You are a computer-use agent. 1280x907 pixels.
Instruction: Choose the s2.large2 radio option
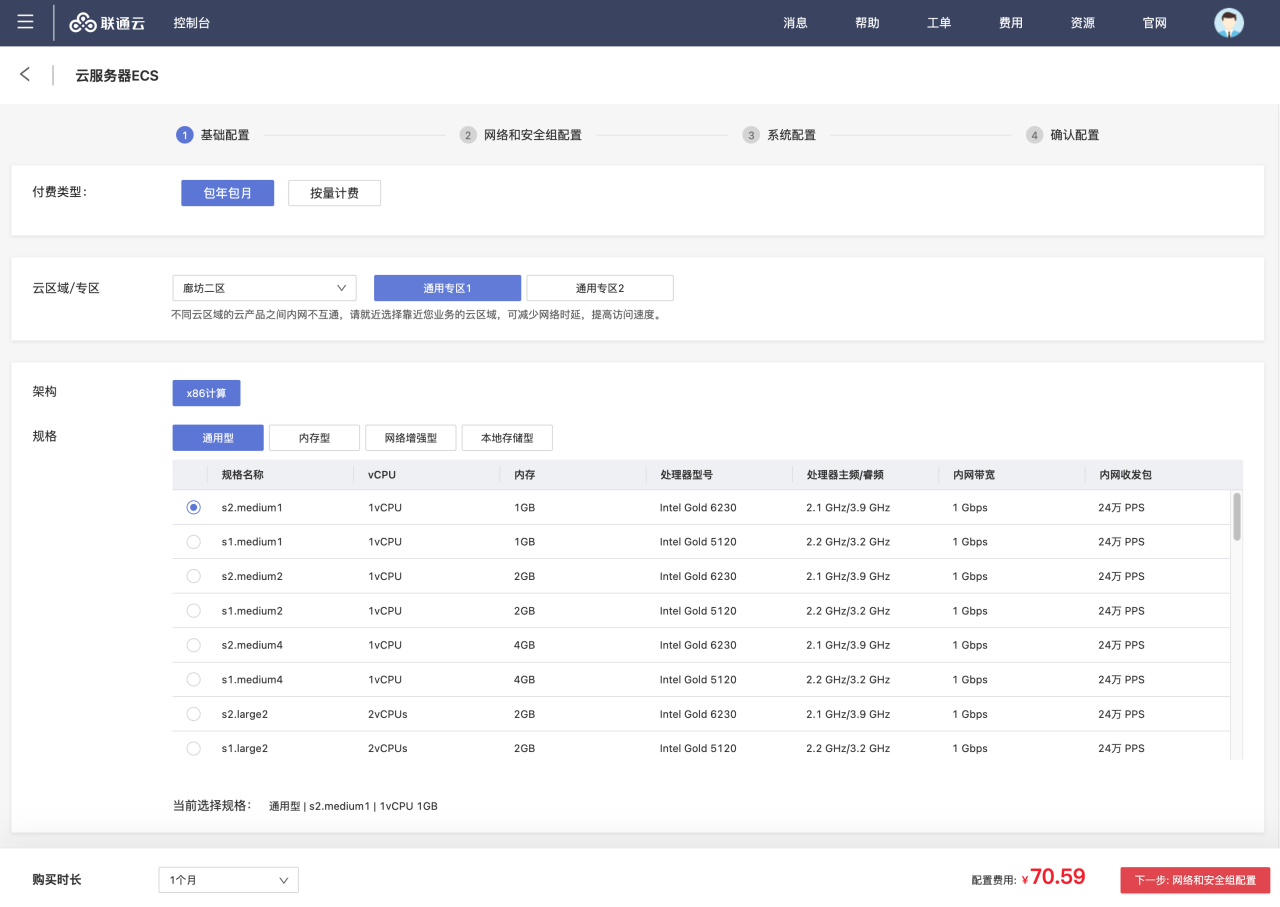[x=193, y=714]
